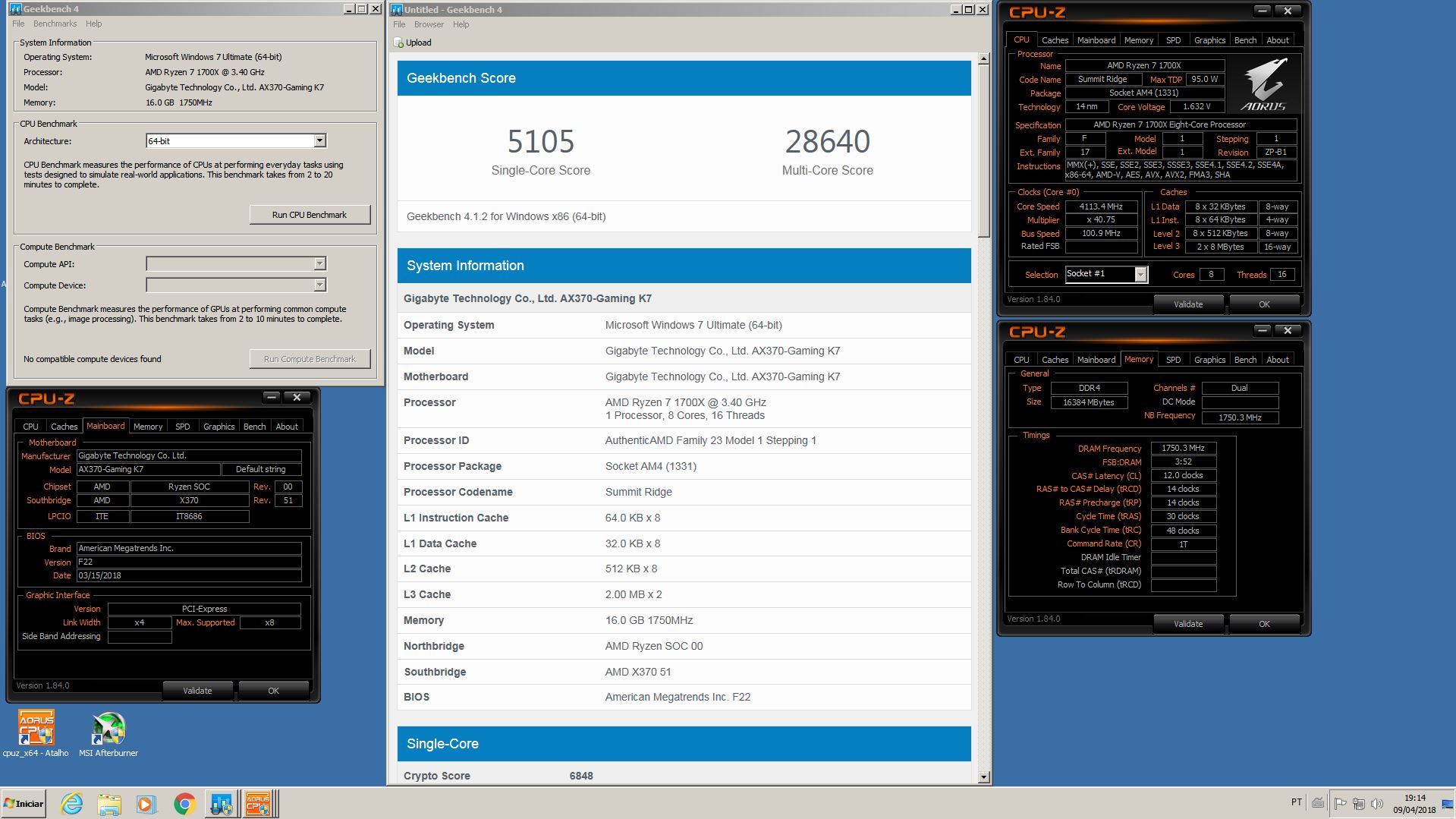Click the AORUS logo in CPU-Z
Viewport: 1456px width, 819px height.
tap(1263, 85)
